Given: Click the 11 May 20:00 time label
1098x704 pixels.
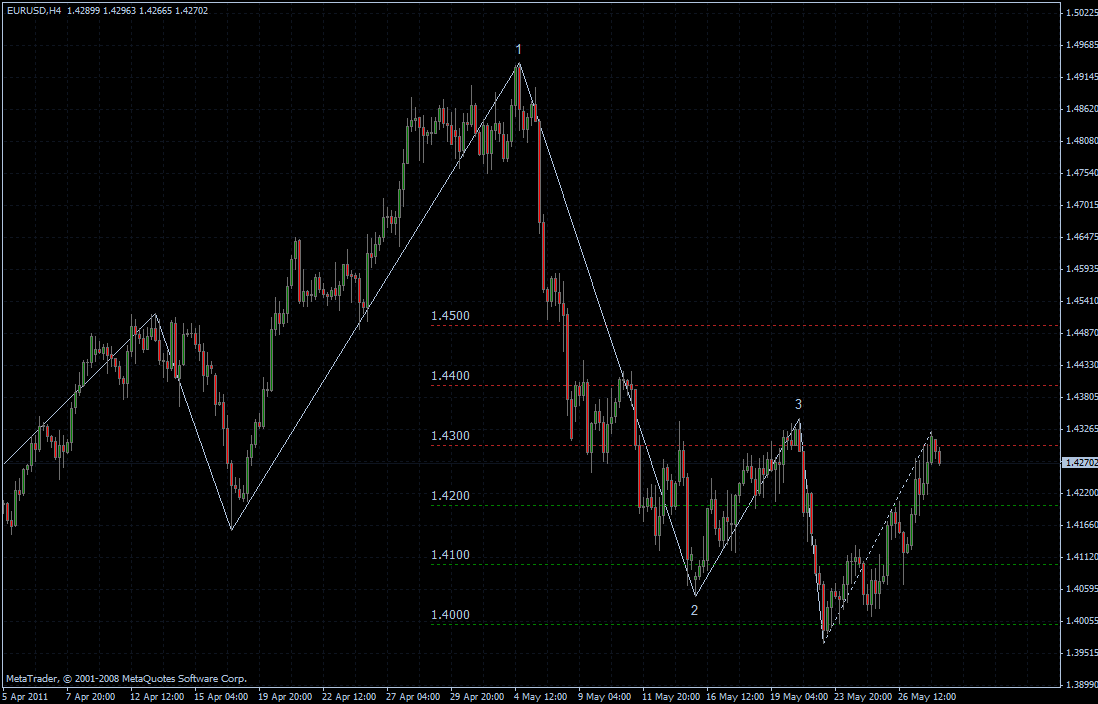Looking at the screenshot, I should pyautogui.click(x=671, y=697).
